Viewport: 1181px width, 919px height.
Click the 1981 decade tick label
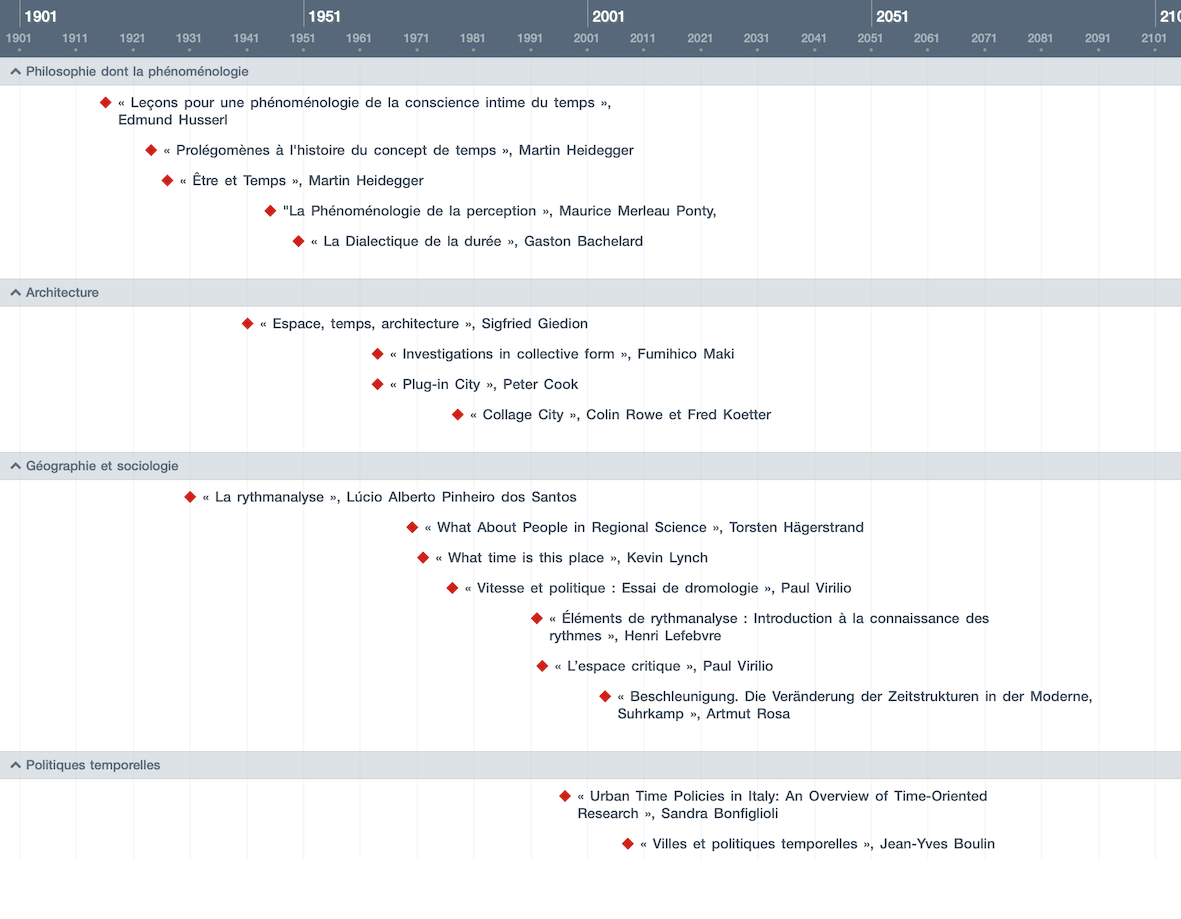point(472,38)
